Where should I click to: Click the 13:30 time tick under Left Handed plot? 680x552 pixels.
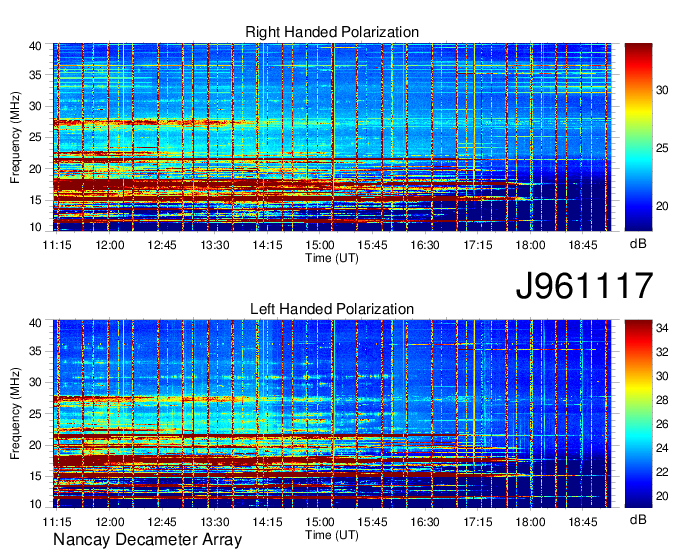(x=215, y=522)
